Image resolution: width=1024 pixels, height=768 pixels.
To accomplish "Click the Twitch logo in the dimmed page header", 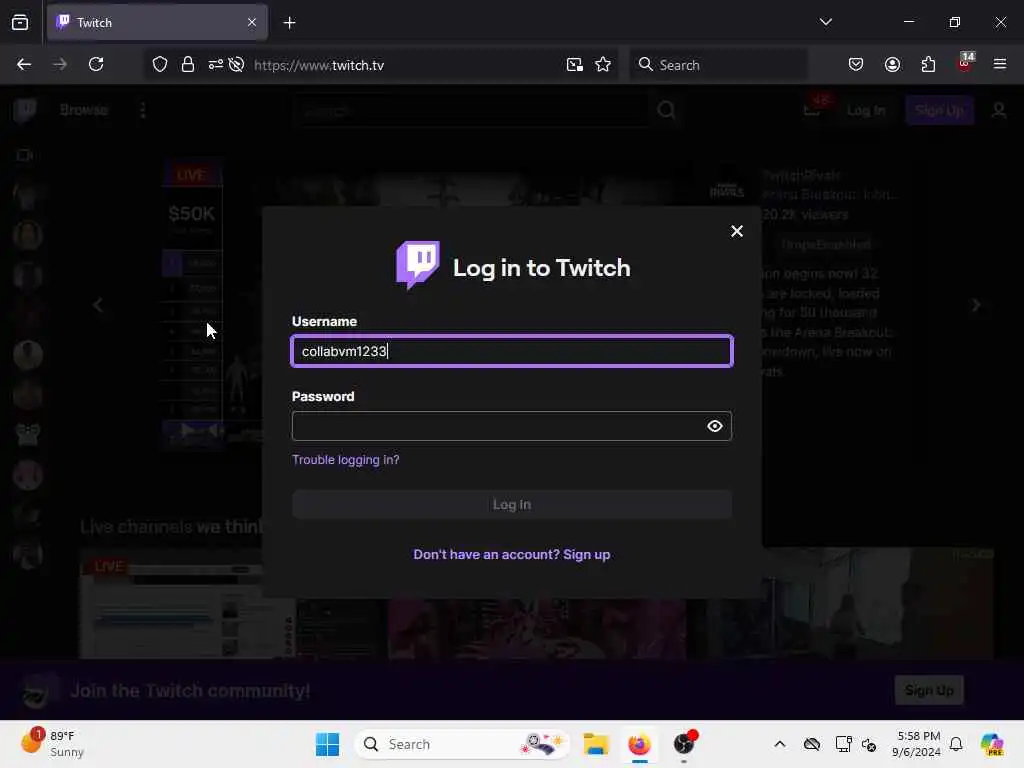I will pyautogui.click(x=25, y=110).
